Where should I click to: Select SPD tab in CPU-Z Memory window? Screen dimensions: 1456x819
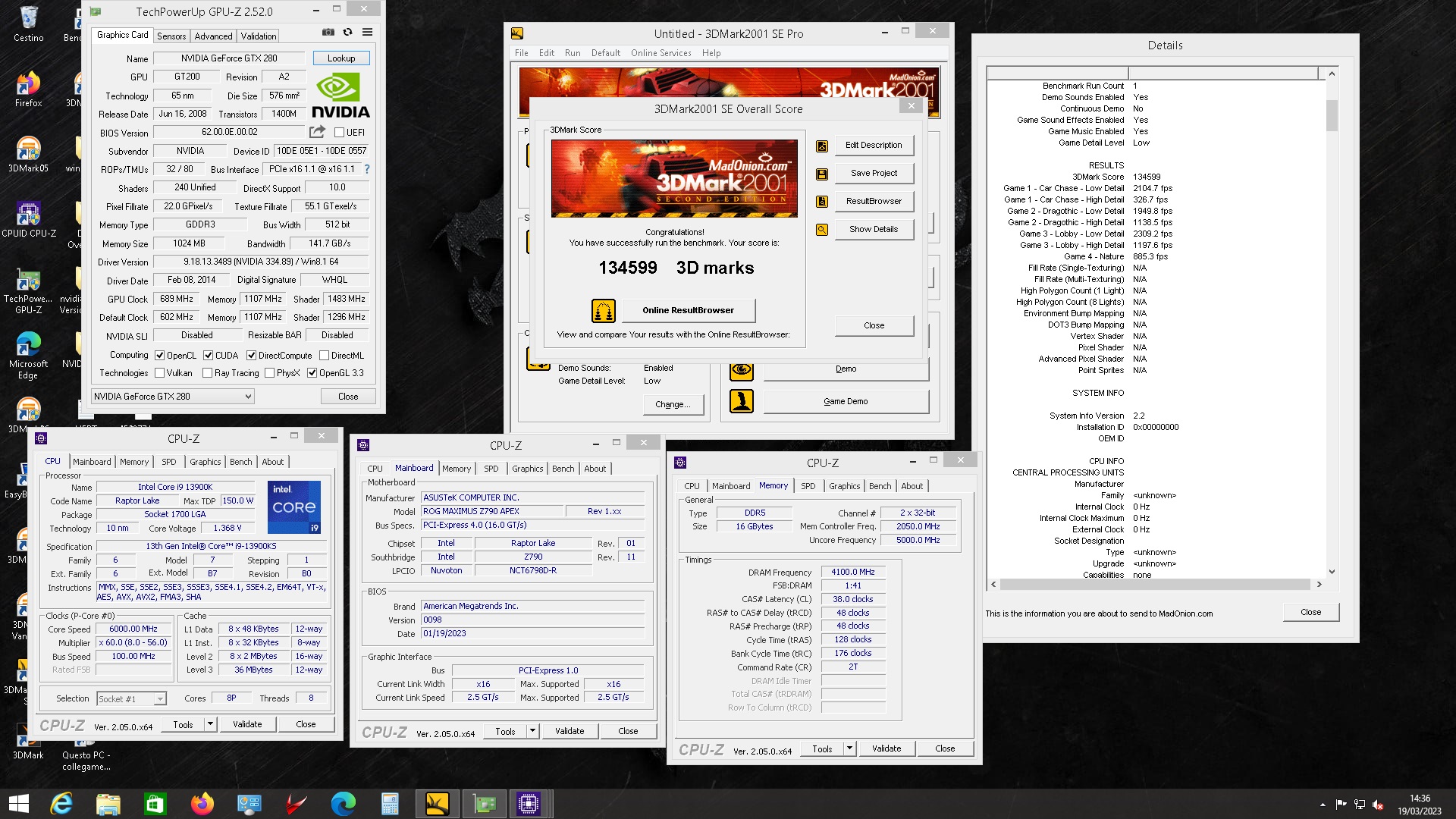808,486
